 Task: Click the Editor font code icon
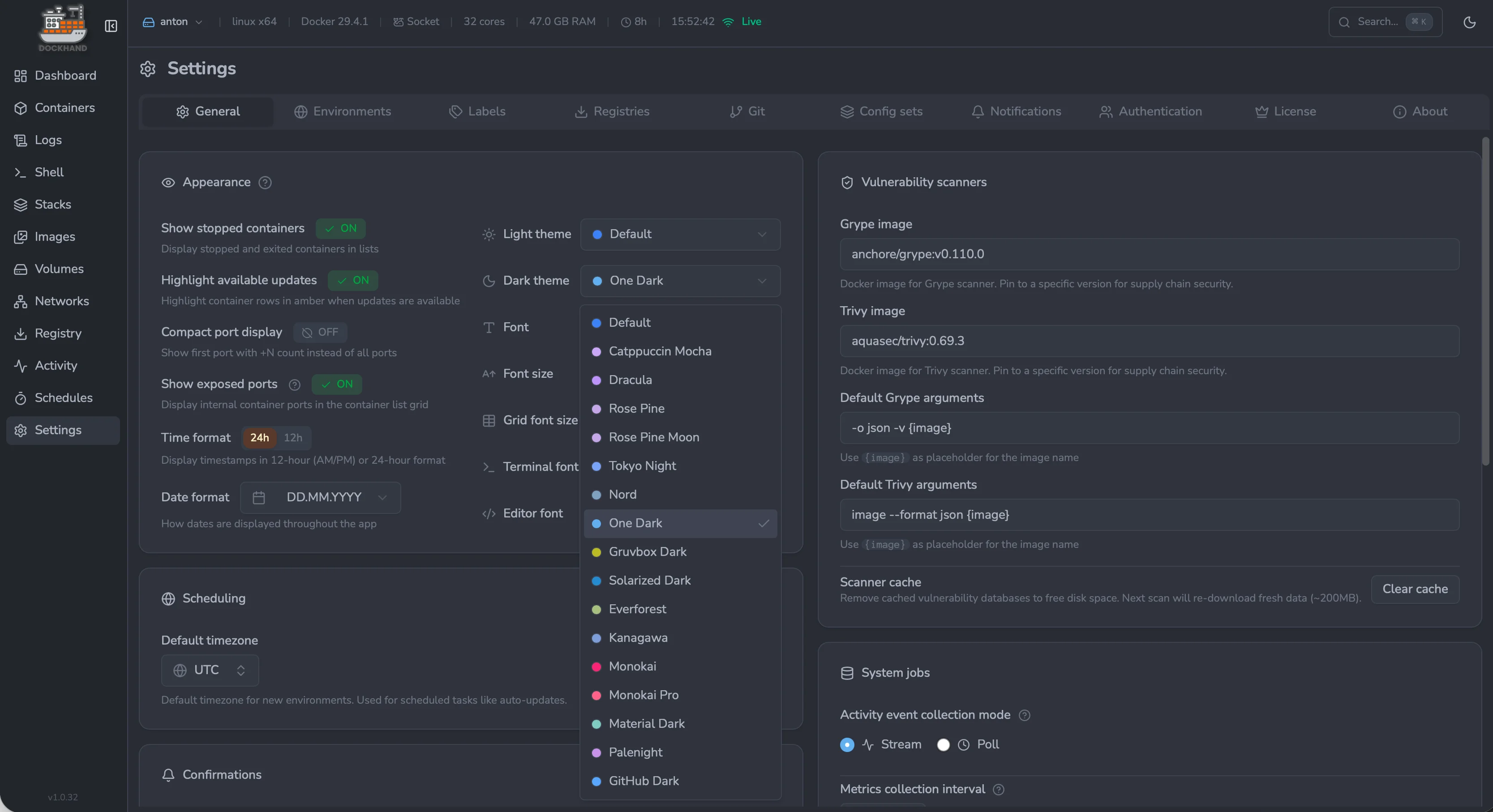489,514
